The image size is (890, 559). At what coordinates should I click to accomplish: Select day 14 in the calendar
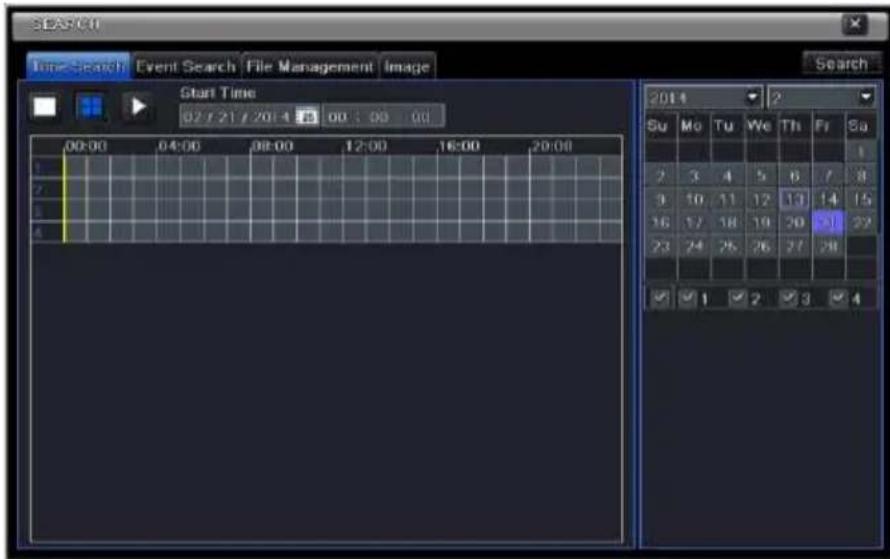tap(828, 199)
